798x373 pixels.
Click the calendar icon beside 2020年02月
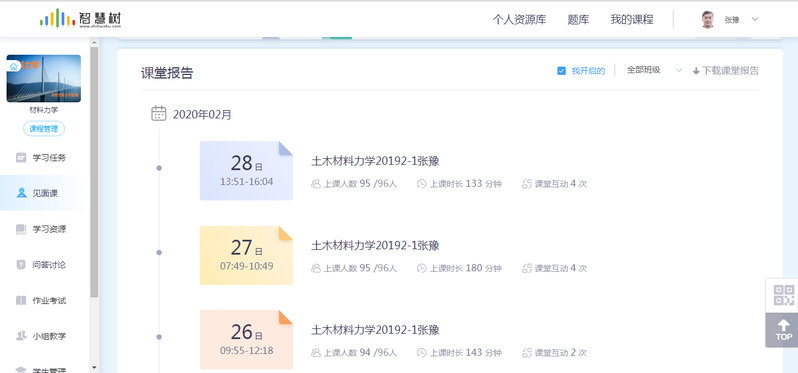coord(159,113)
